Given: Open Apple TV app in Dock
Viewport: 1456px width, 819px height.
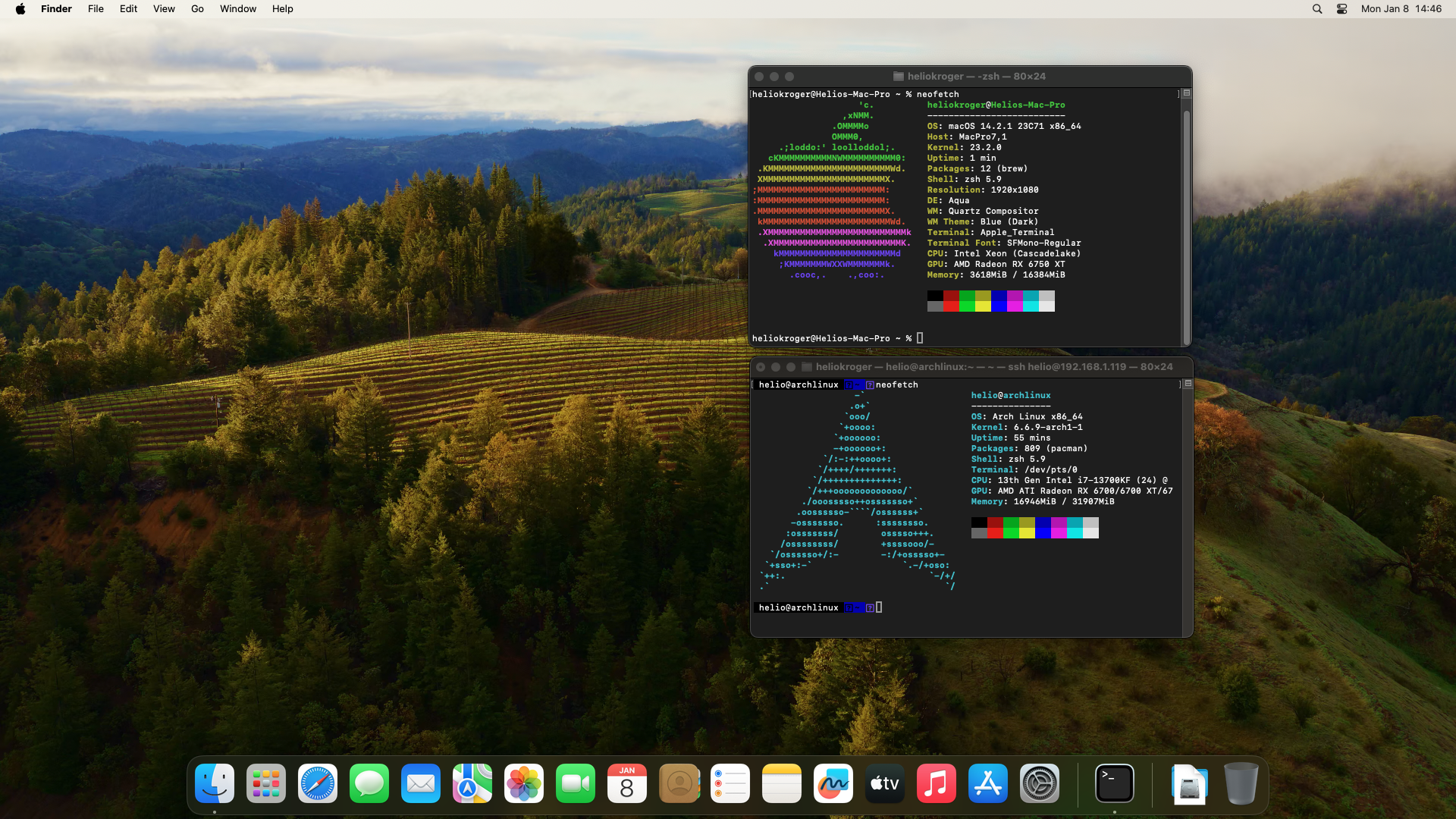Looking at the screenshot, I should [885, 783].
